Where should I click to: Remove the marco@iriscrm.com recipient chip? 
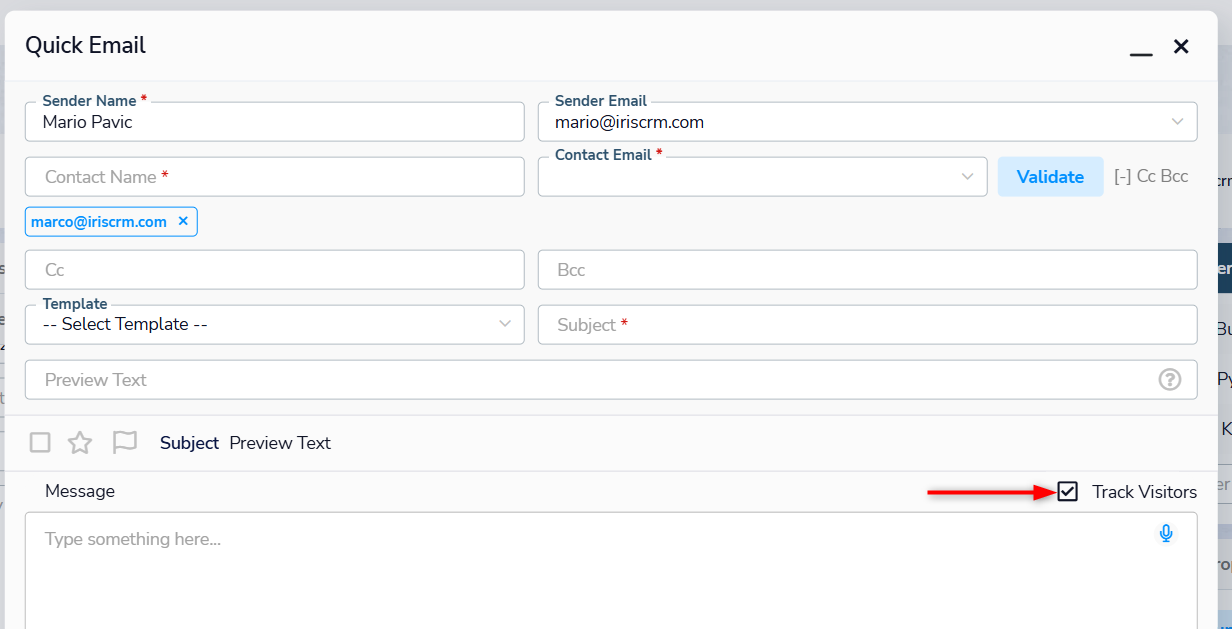(x=183, y=222)
